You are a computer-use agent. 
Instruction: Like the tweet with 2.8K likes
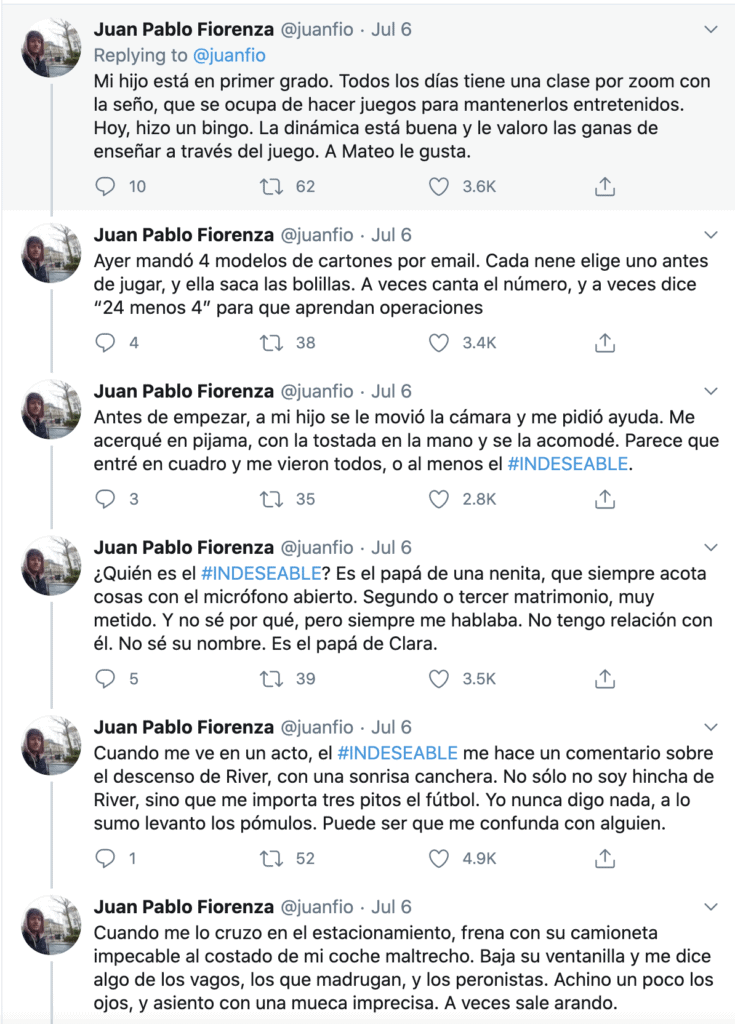438,498
